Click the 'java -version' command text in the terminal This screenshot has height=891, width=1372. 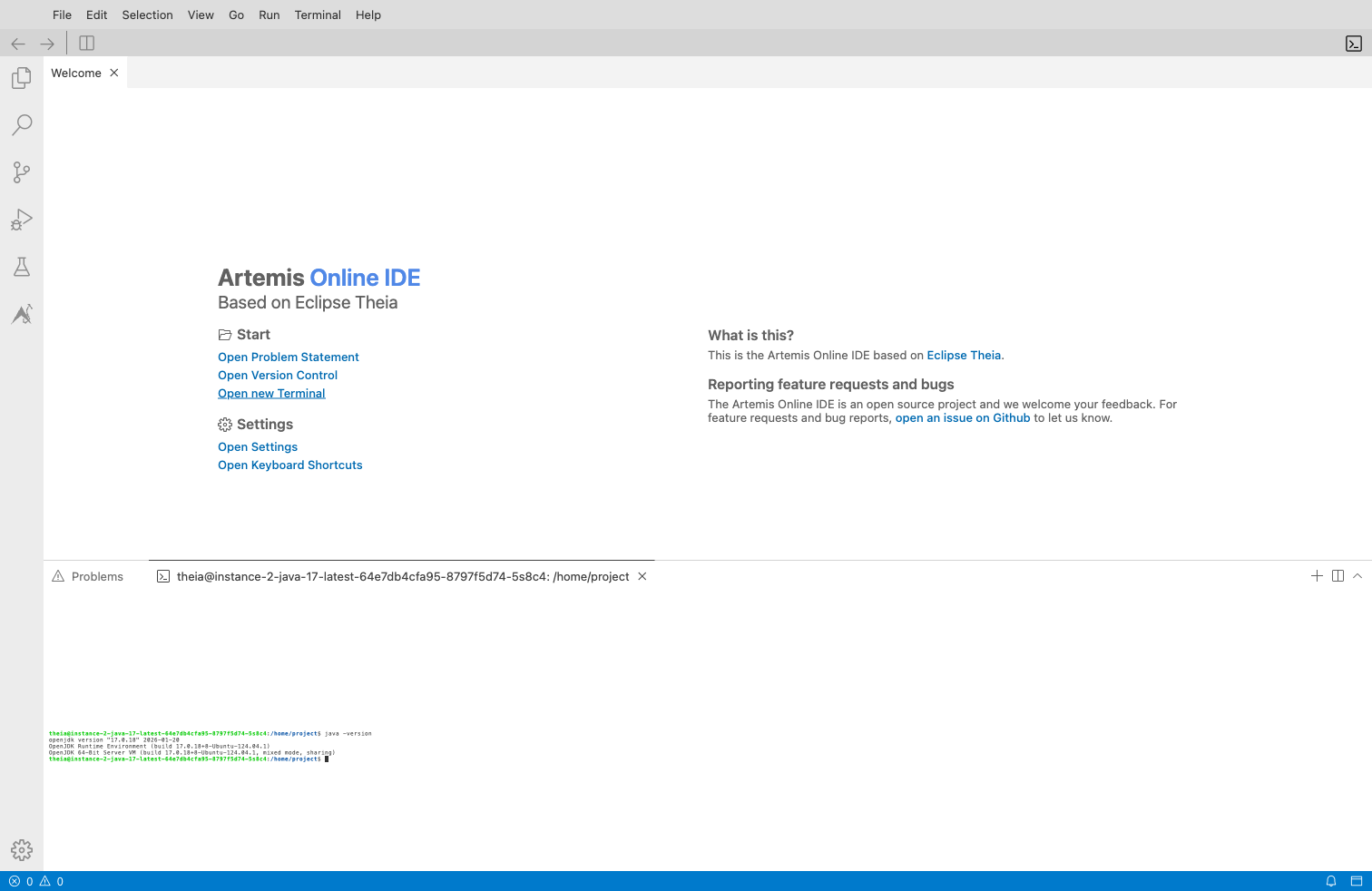coord(348,733)
